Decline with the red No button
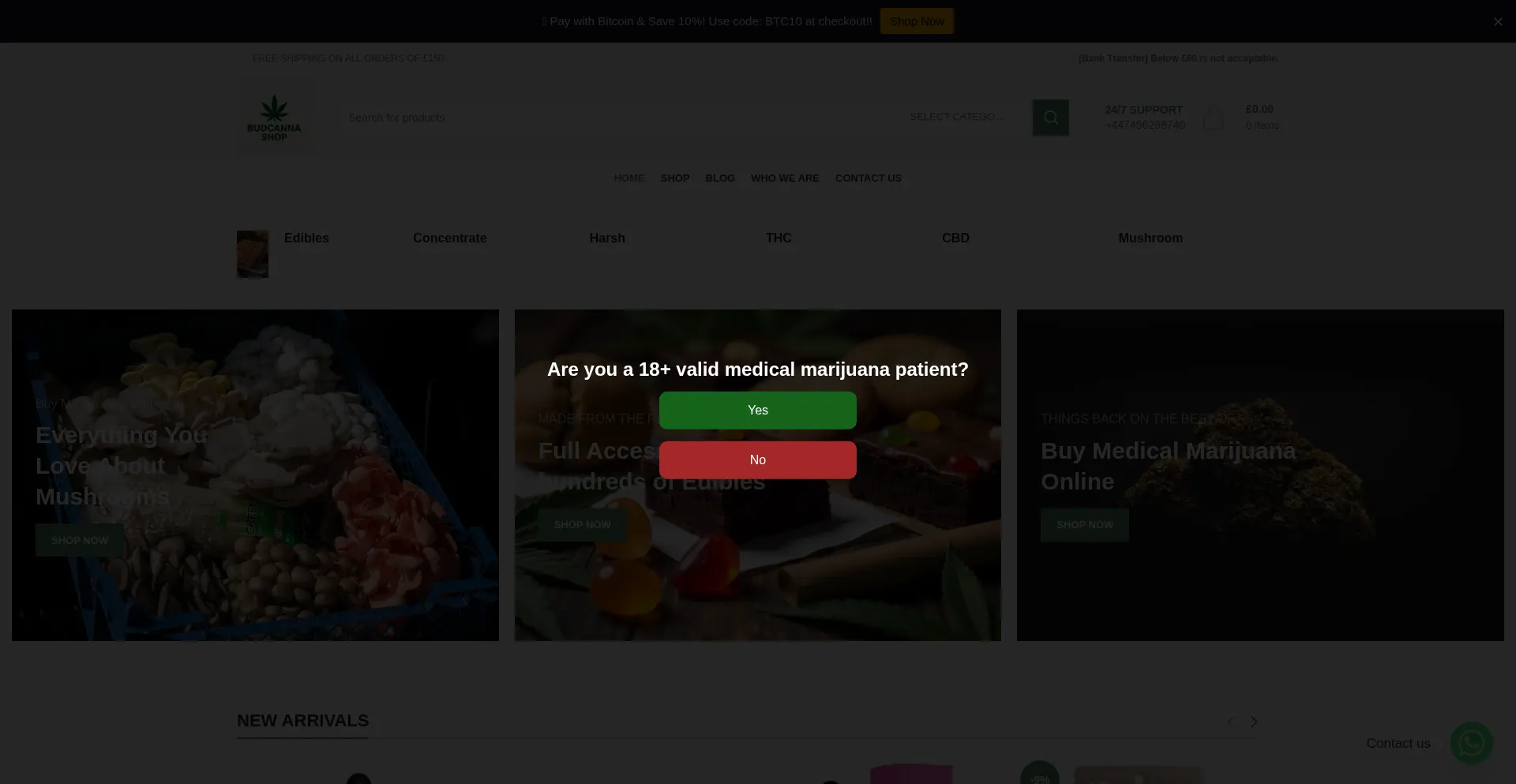1516x784 pixels. tap(757, 460)
